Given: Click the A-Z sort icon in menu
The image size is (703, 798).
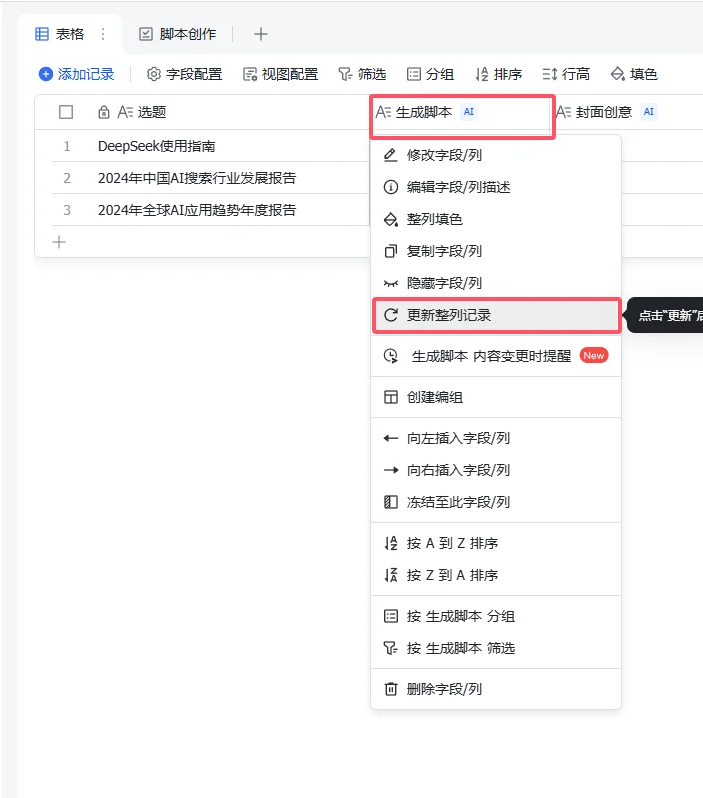Looking at the screenshot, I should click(390, 543).
